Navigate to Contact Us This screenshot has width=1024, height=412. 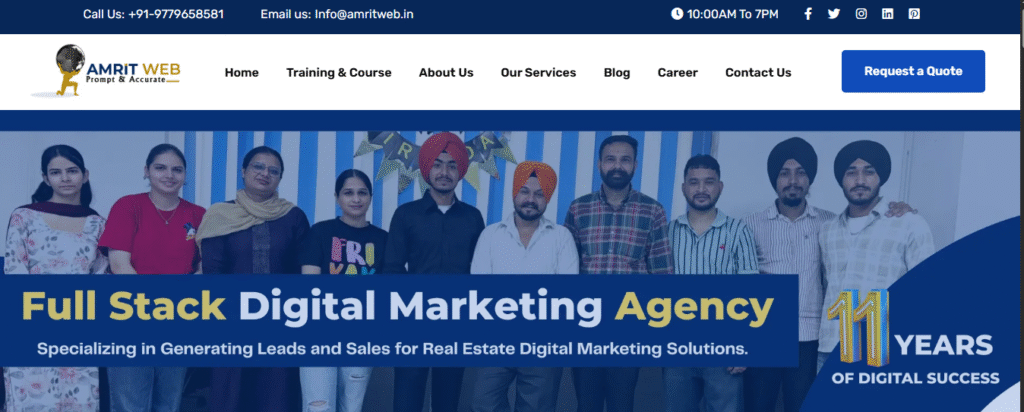pyautogui.click(x=758, y=72)
